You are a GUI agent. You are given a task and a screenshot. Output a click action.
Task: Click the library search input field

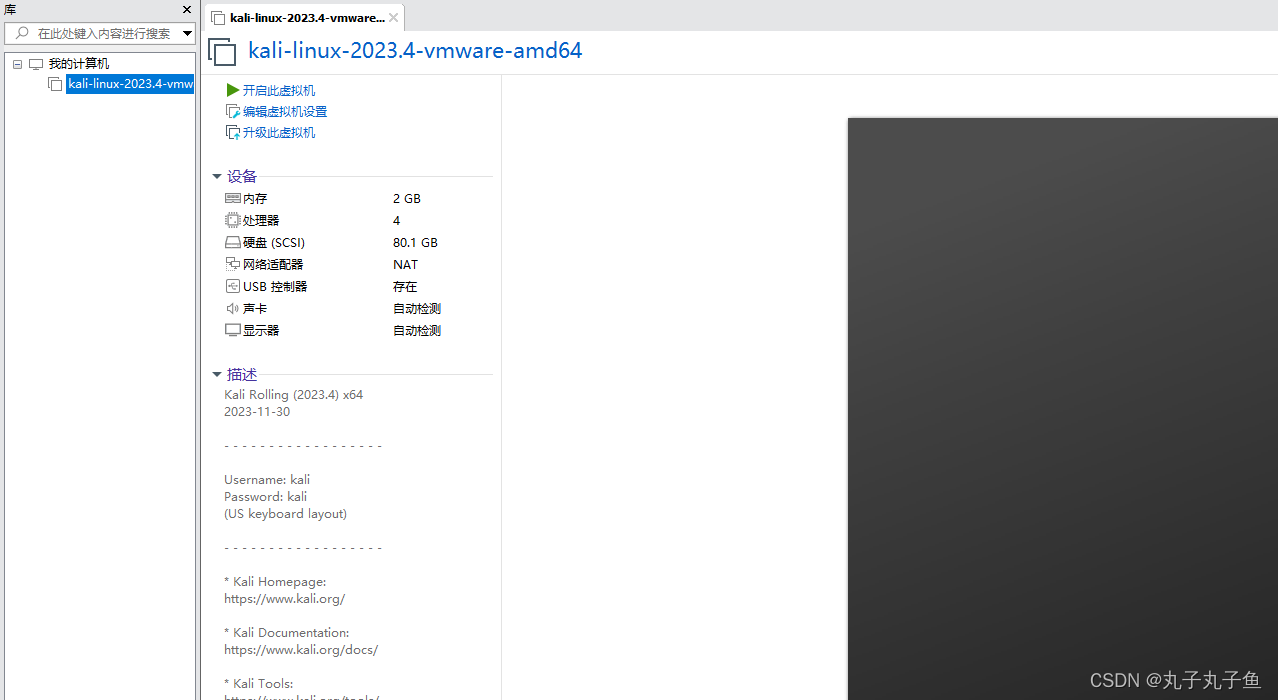coord(105,33)
